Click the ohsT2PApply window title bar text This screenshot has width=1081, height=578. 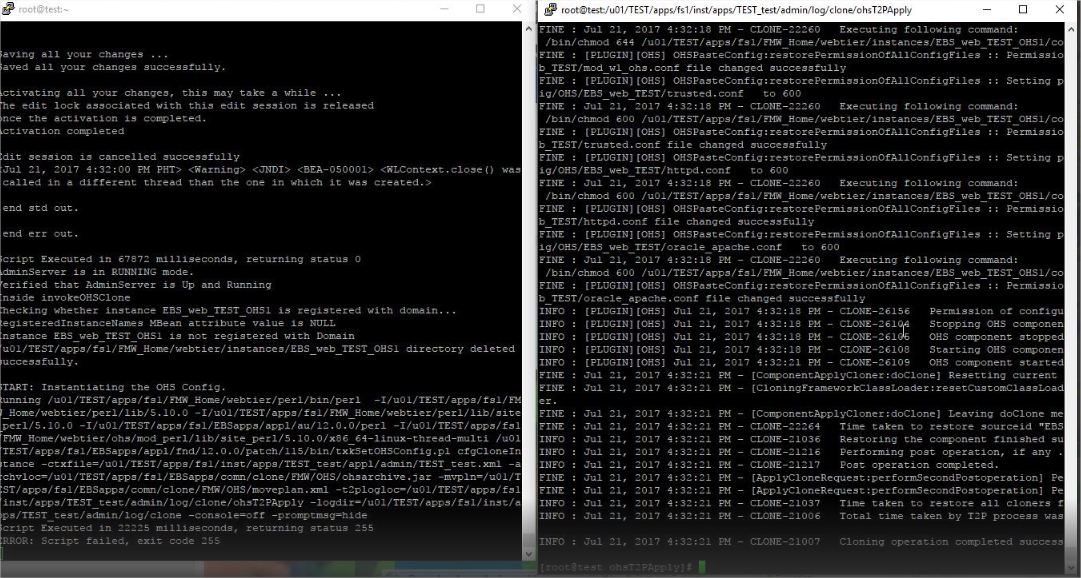point(750,9)
